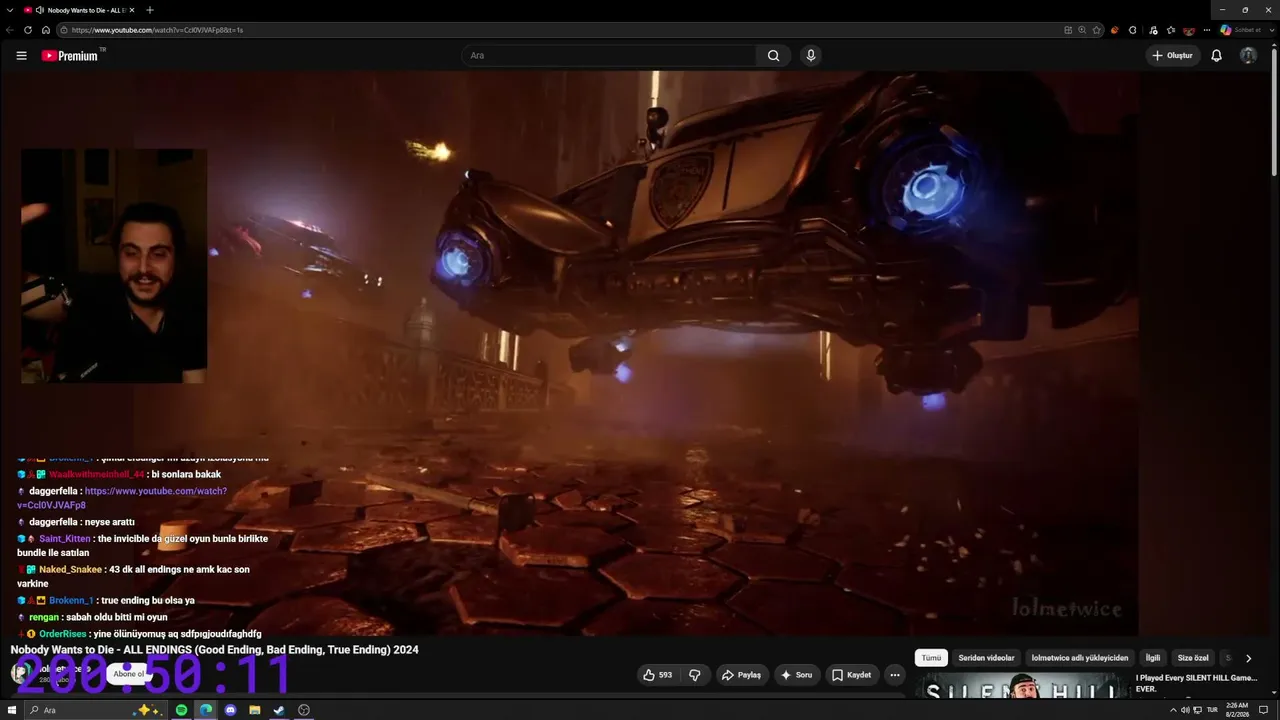This screenshot has width=1280, height=720.
Task: Open the Windows Start menu
Action: [13, 710]
